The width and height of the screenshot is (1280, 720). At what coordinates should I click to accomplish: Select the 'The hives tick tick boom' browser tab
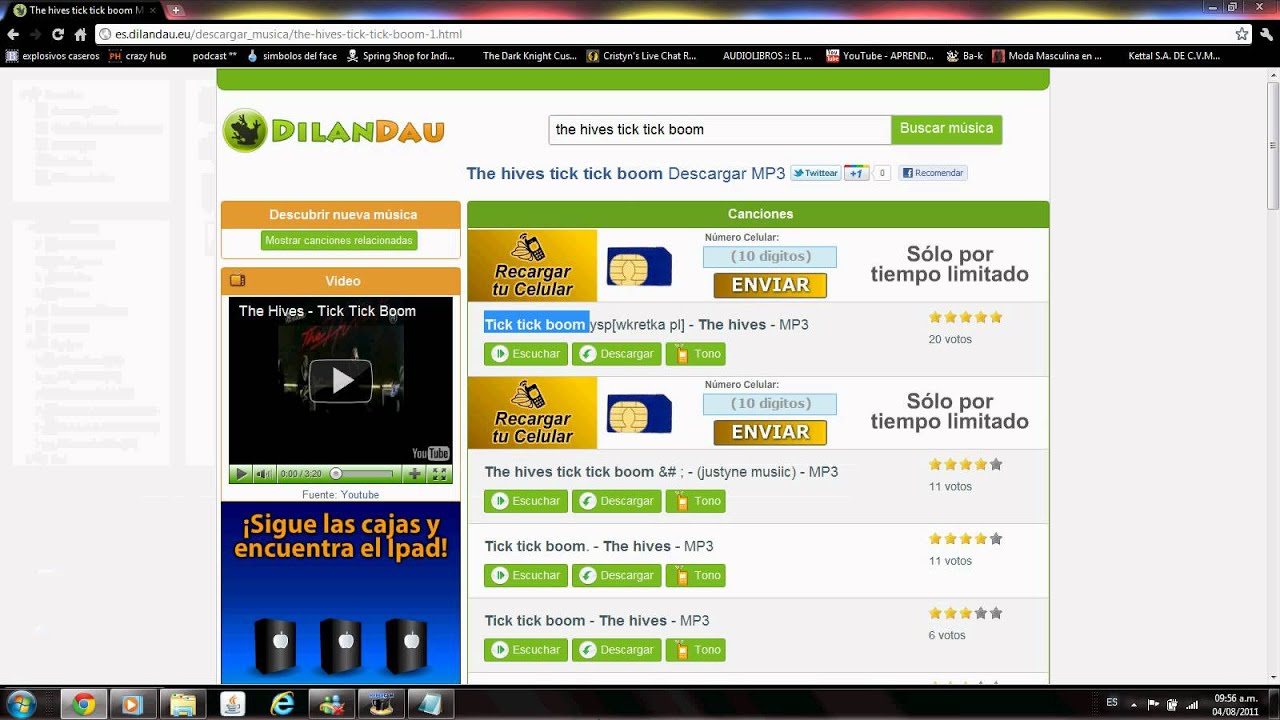pos(84,10)
